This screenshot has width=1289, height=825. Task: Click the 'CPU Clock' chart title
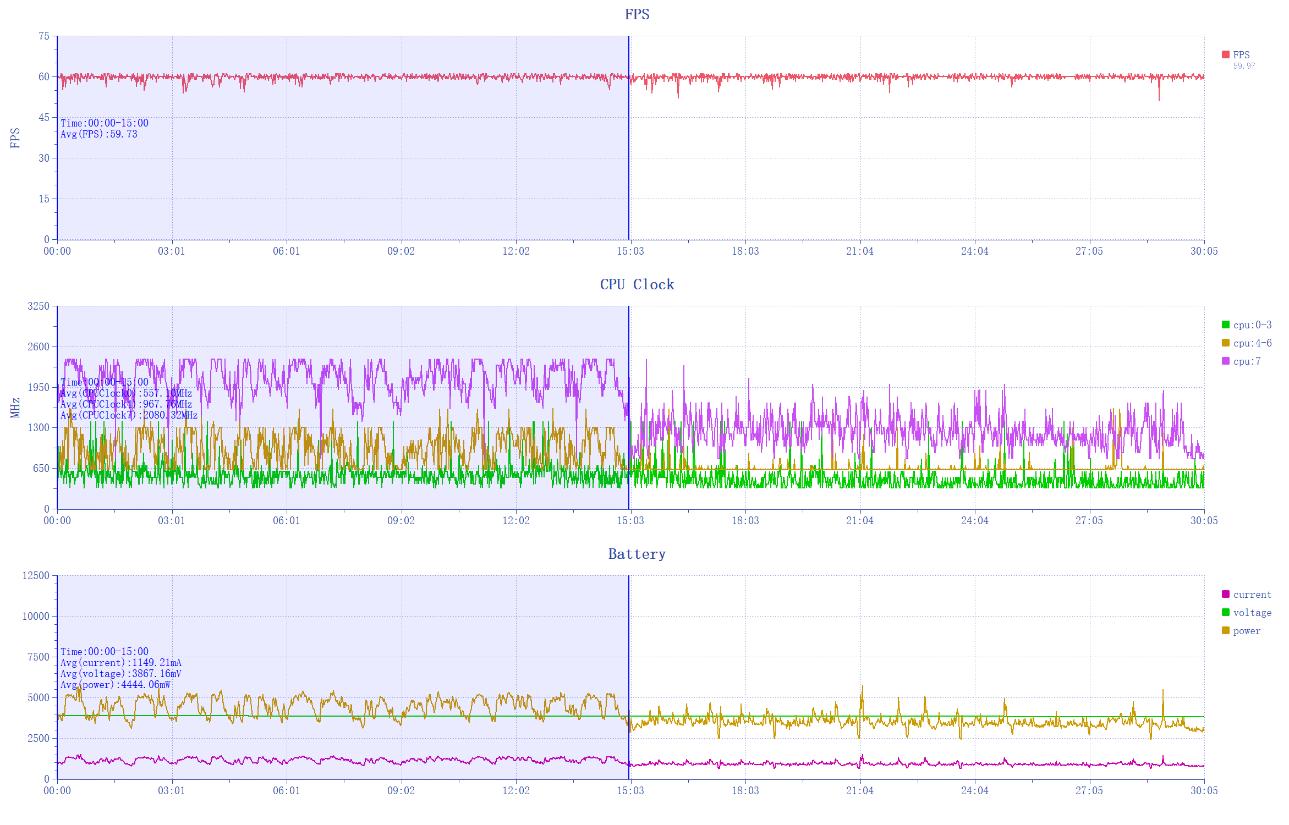[x=637, y=284]
